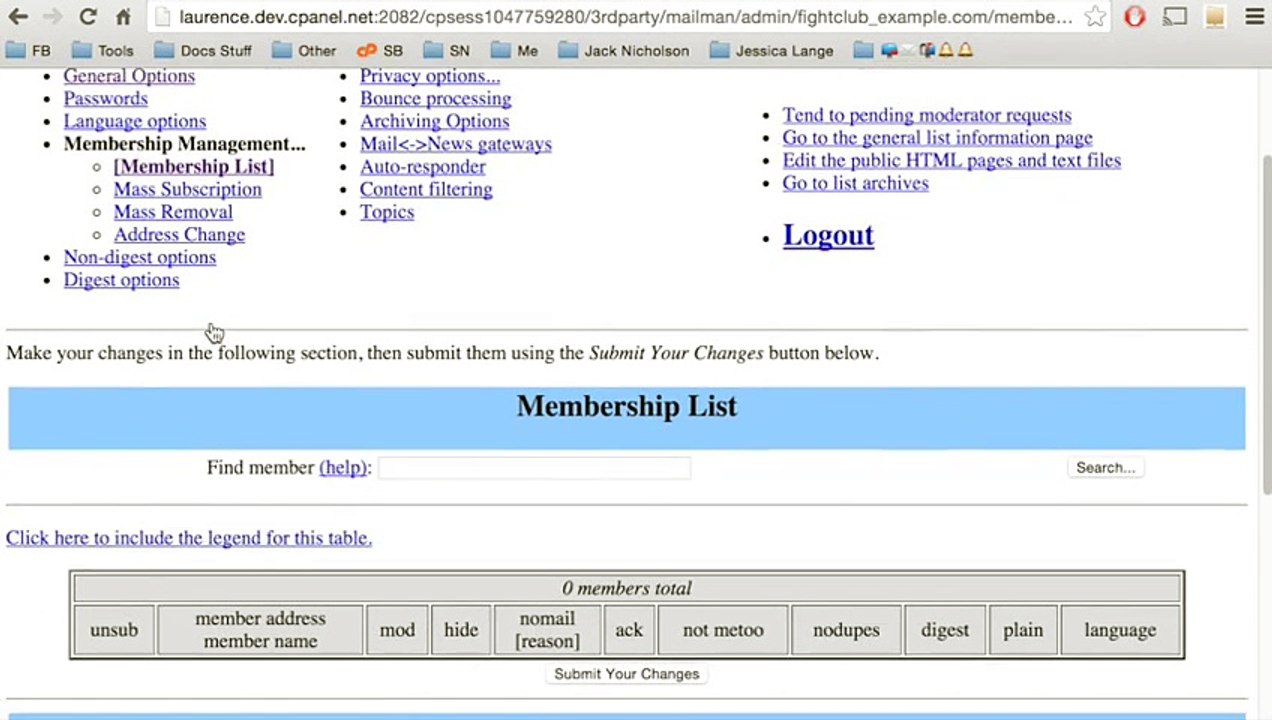Open Archiving Options
Screen dimensions: 1272x720
coord(434,121)
